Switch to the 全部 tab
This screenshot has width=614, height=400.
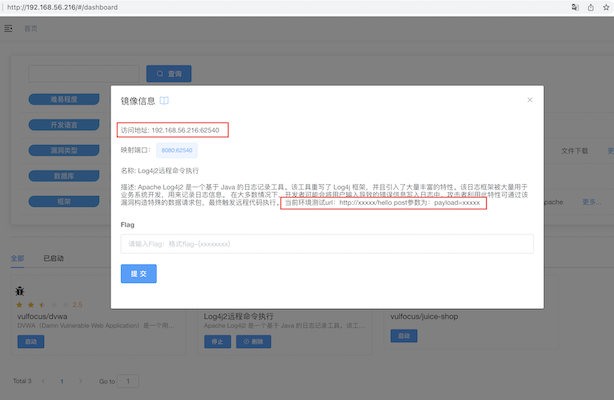click(x=17, y=258)
